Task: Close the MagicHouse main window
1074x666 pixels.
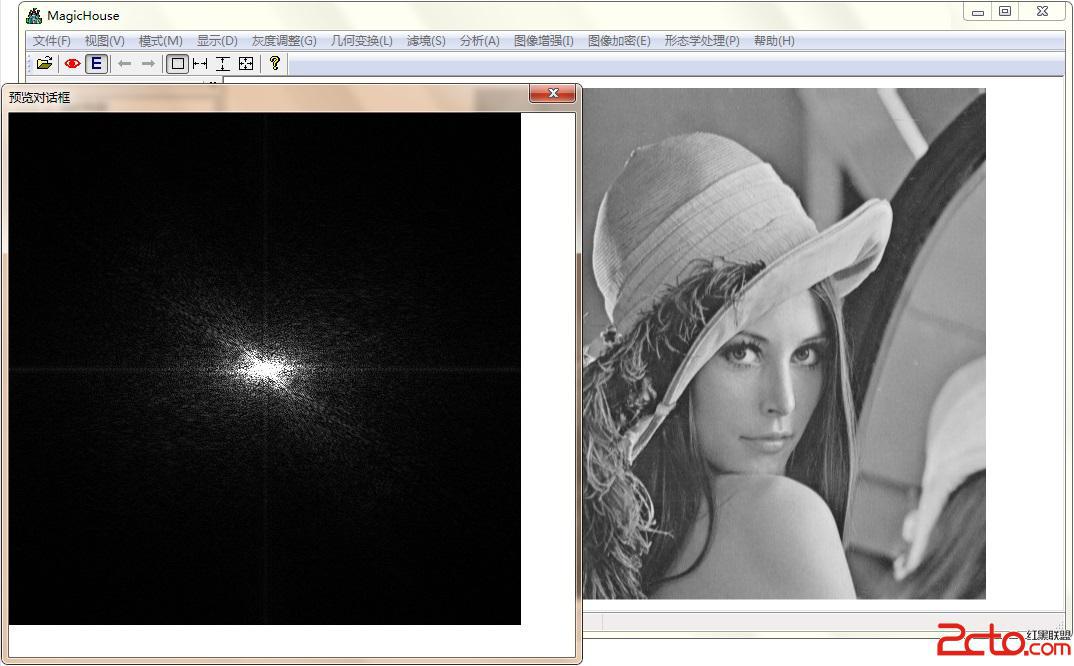Action: pos(1042,12)
